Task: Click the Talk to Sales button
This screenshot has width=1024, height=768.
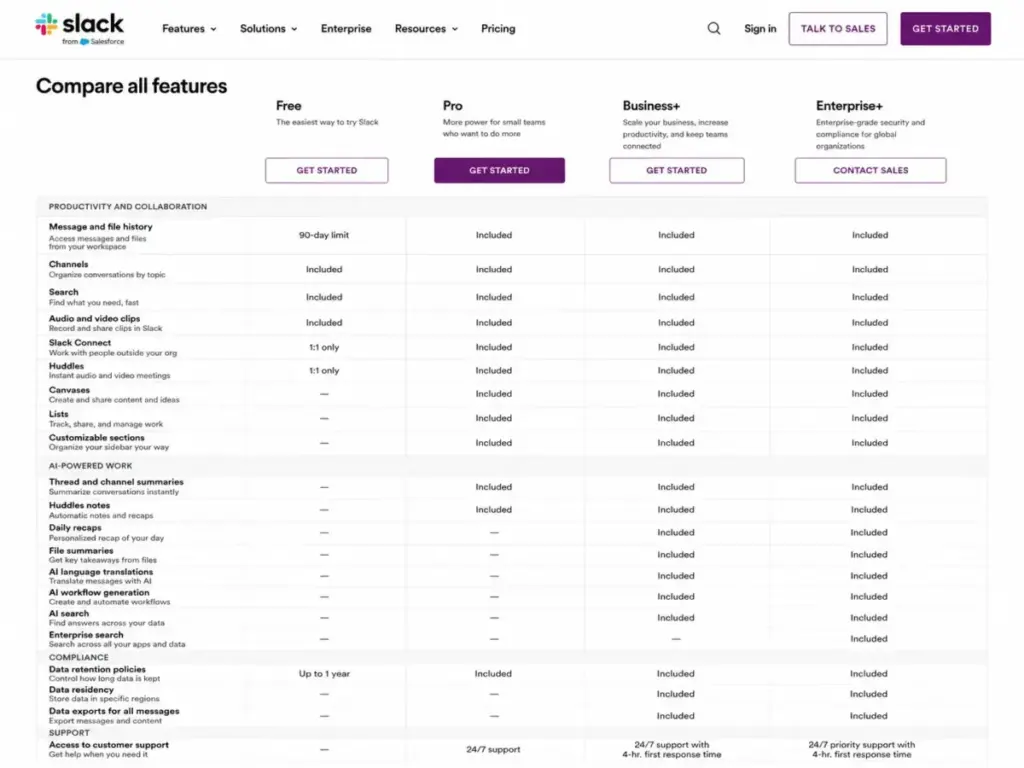Action: coord(838,29)
